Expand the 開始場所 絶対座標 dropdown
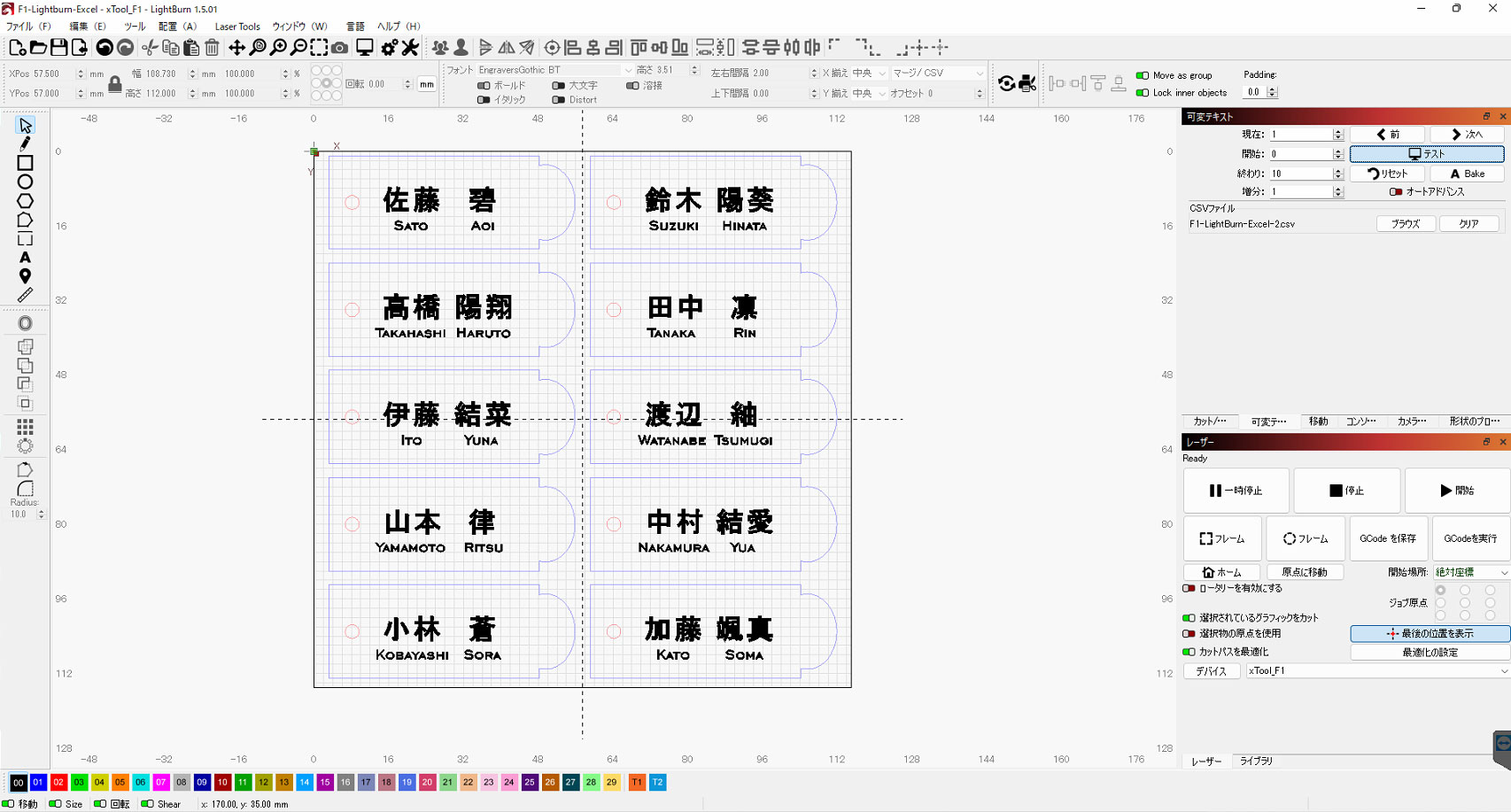Viewport: 1511px width, 812px height. pyautogui.click(x=1471, y=572)
